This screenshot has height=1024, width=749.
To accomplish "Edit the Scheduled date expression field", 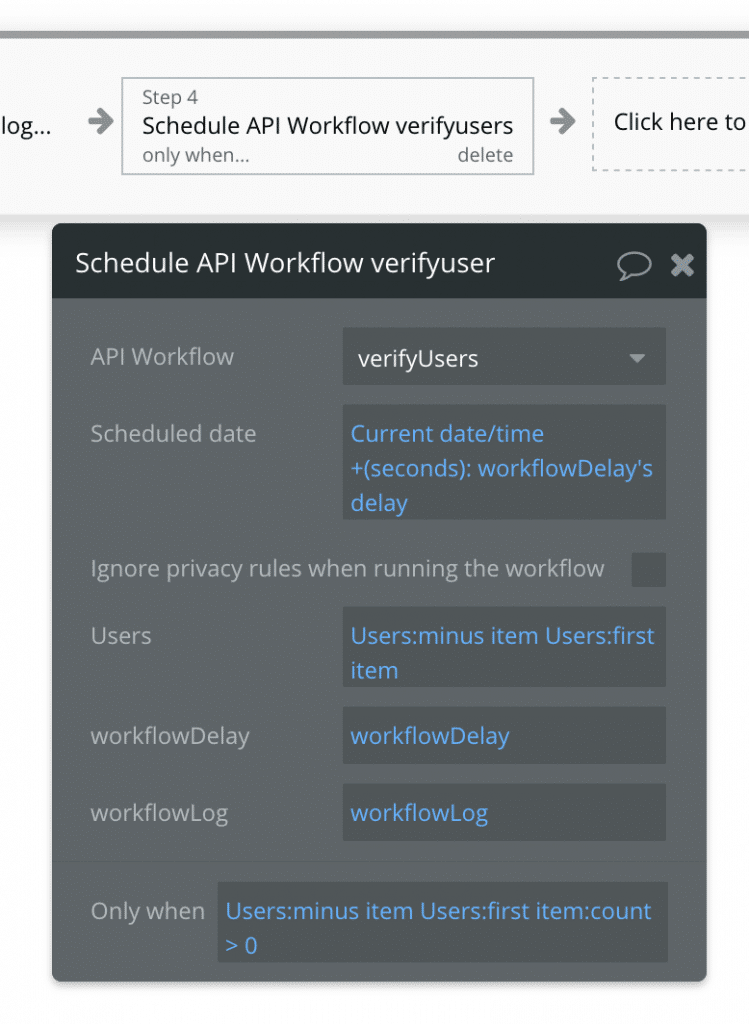I will click(x=504, y=463).
